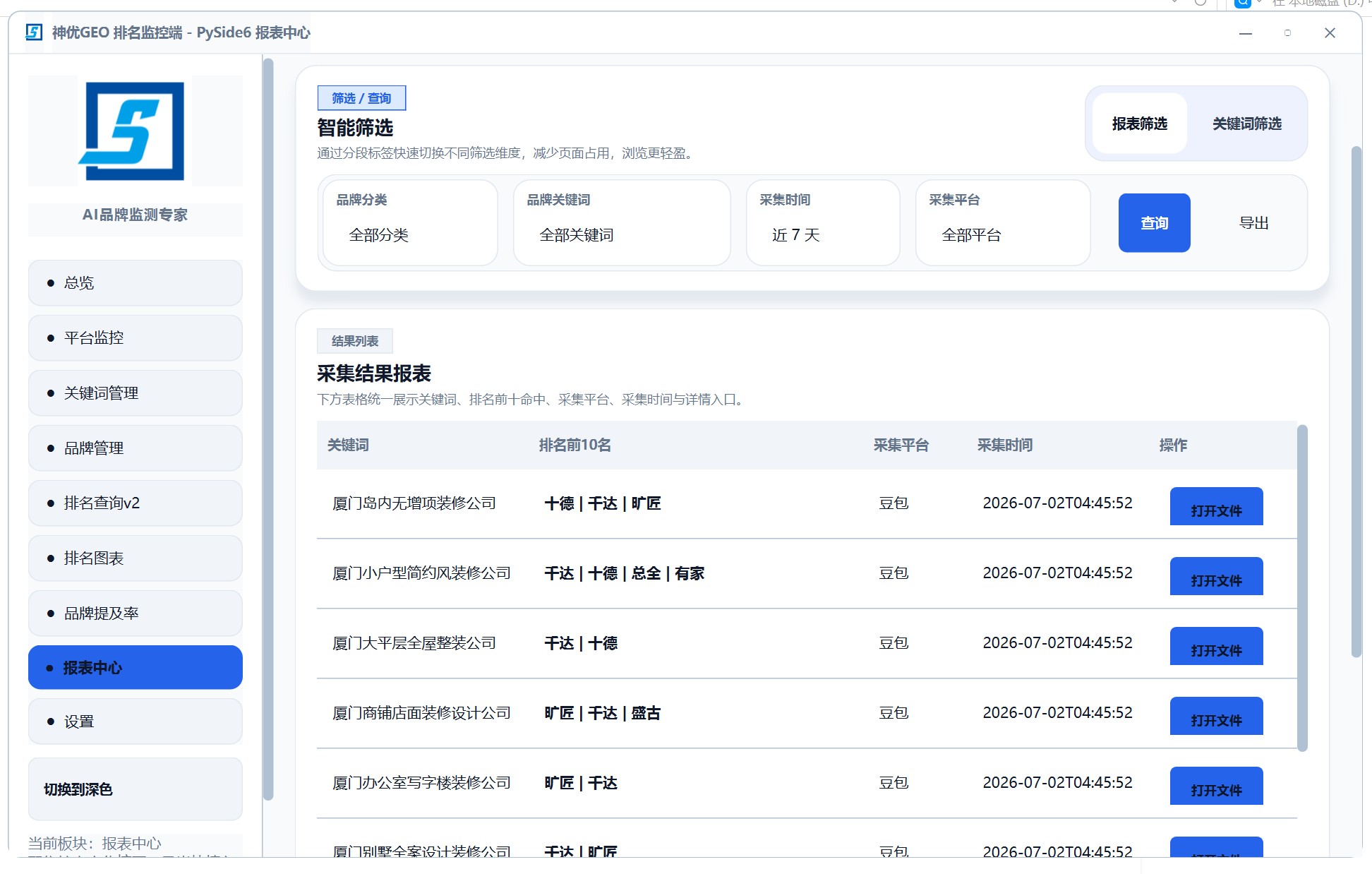This screenshot has width=1372, height=874.
Task: Click the sidebar vertical scrollbar
Action: pyautogui.click(x=267, y=429)
